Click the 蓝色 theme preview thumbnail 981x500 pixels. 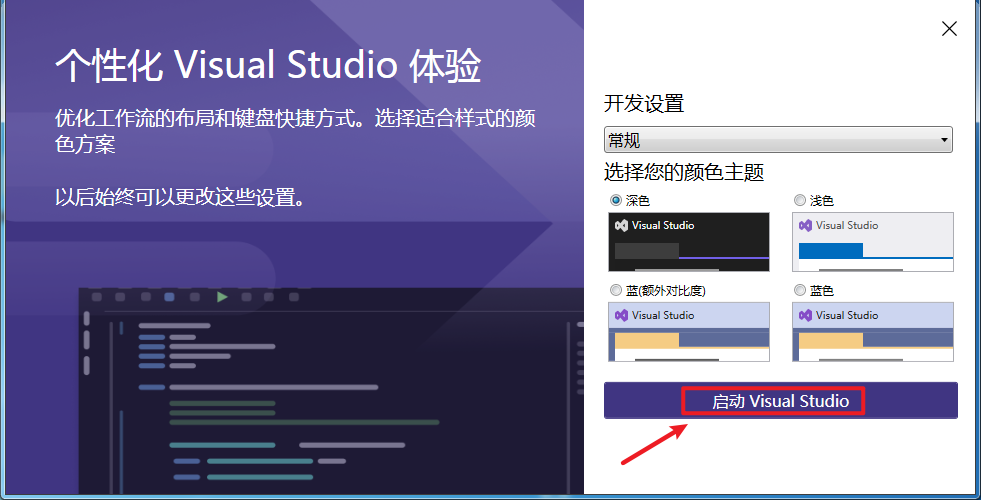pyautogui.click(x=873, y=332)
